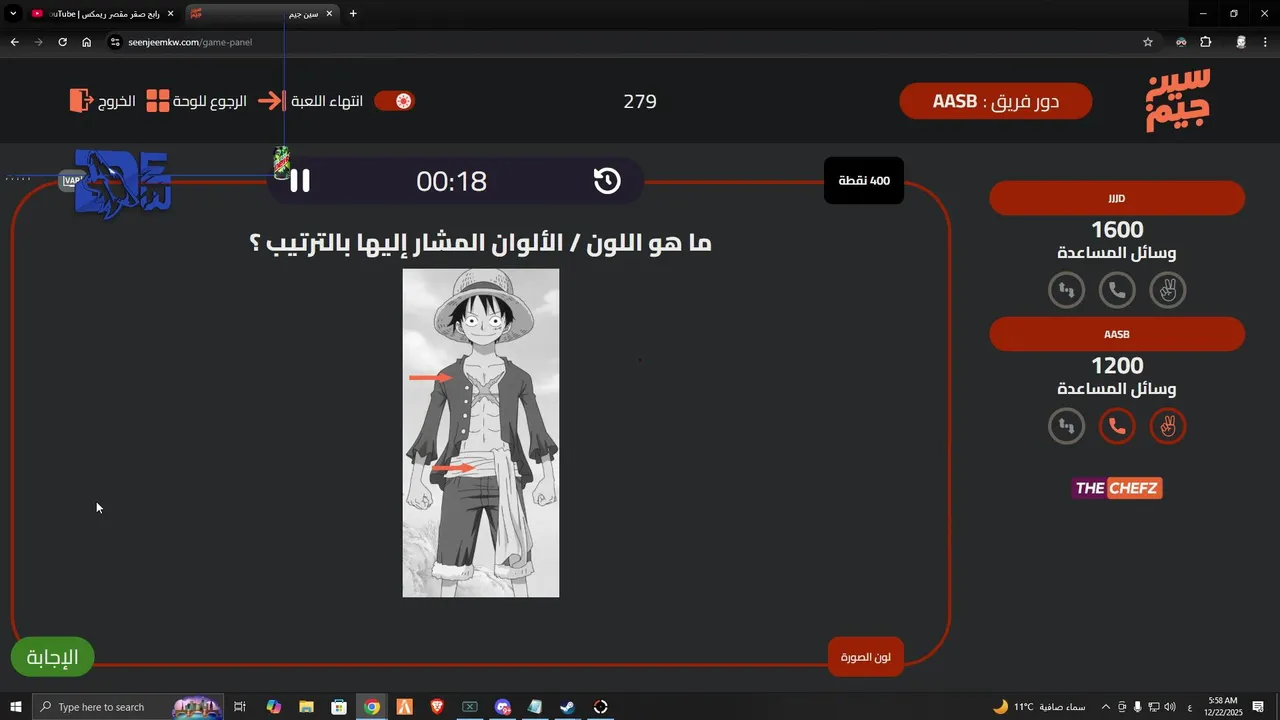The width and height of the screenshot is (1280, 720).
Task: Open the Chrome three-dot menu
Action: point(1266,42)
